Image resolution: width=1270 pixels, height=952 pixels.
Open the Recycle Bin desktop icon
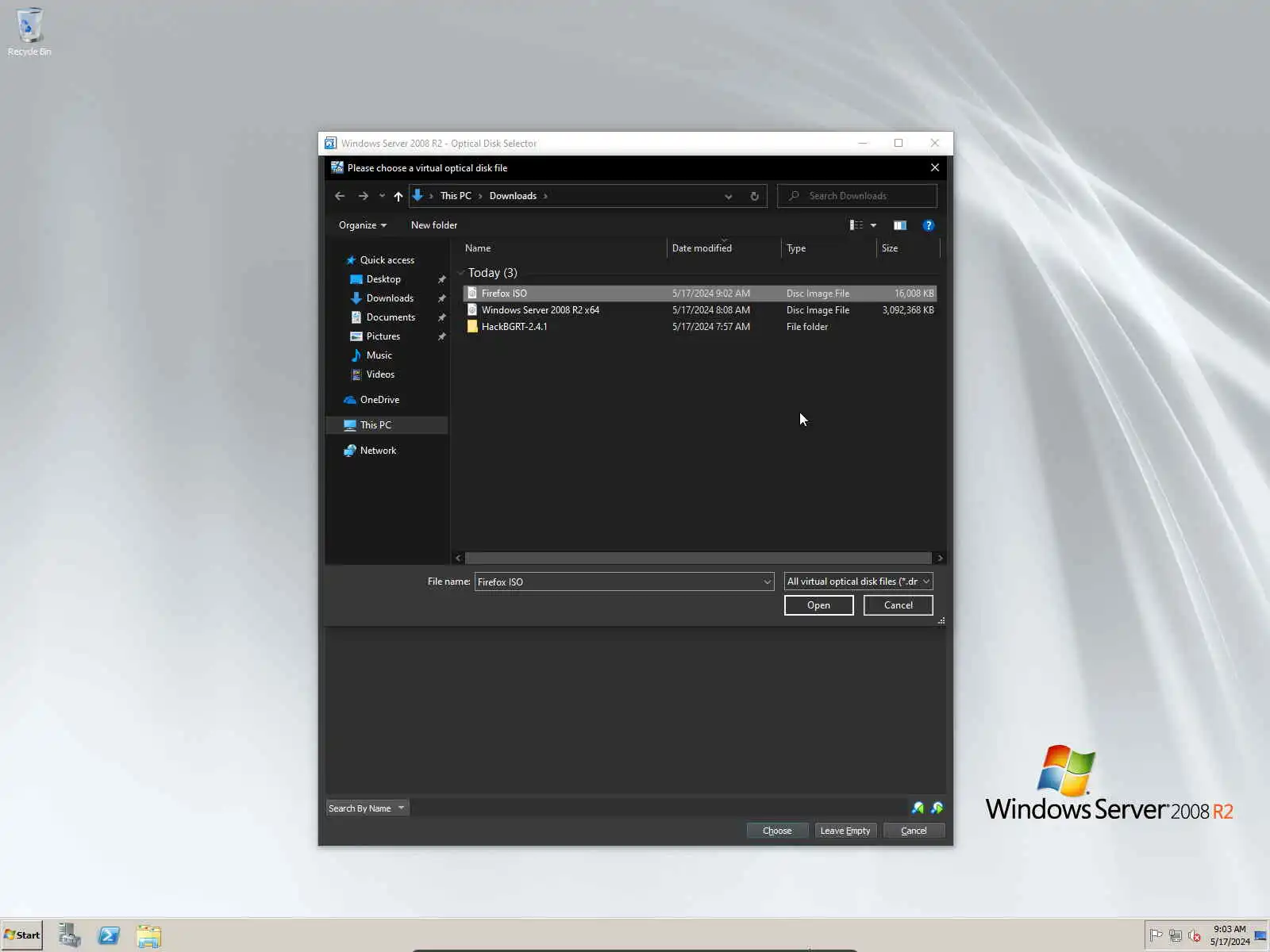click(x=29, y=32)
